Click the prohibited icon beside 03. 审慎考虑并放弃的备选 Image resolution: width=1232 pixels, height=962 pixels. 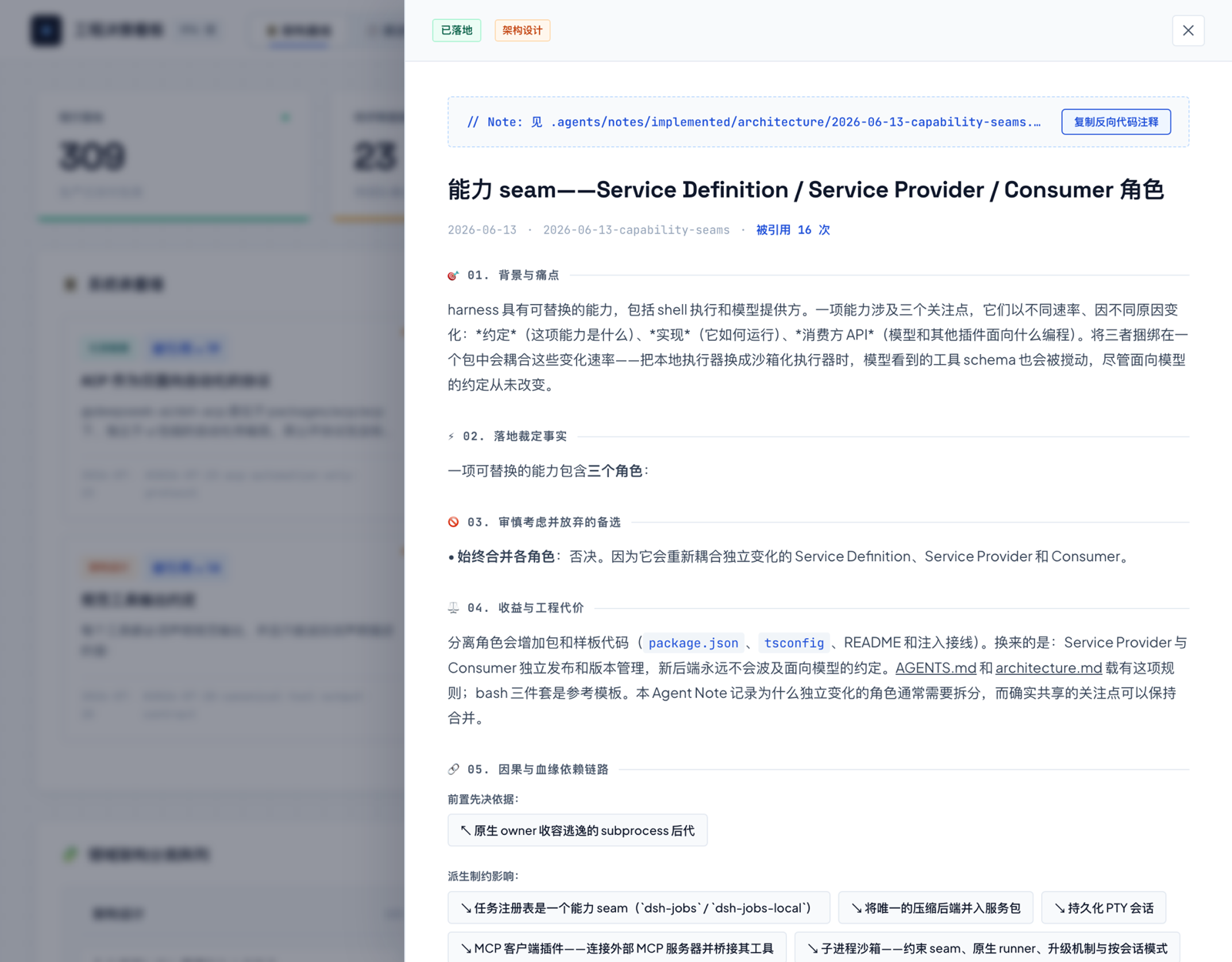point(454,523)
